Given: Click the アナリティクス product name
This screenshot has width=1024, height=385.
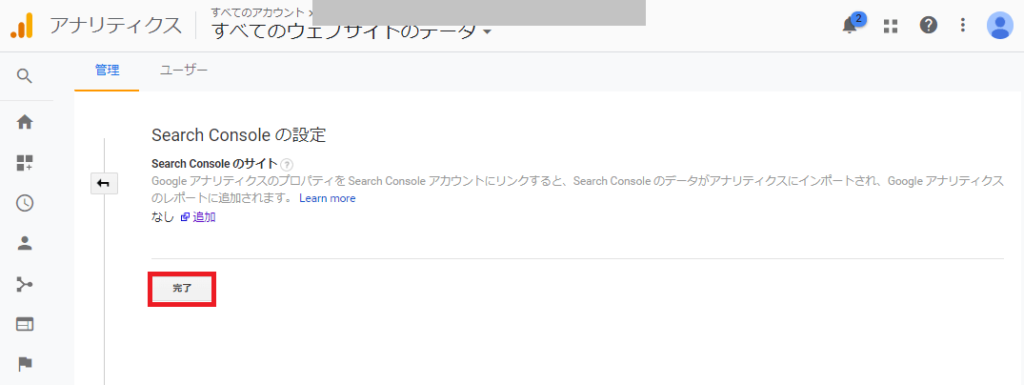Looking at the screenshot, I should click(116, 25).
